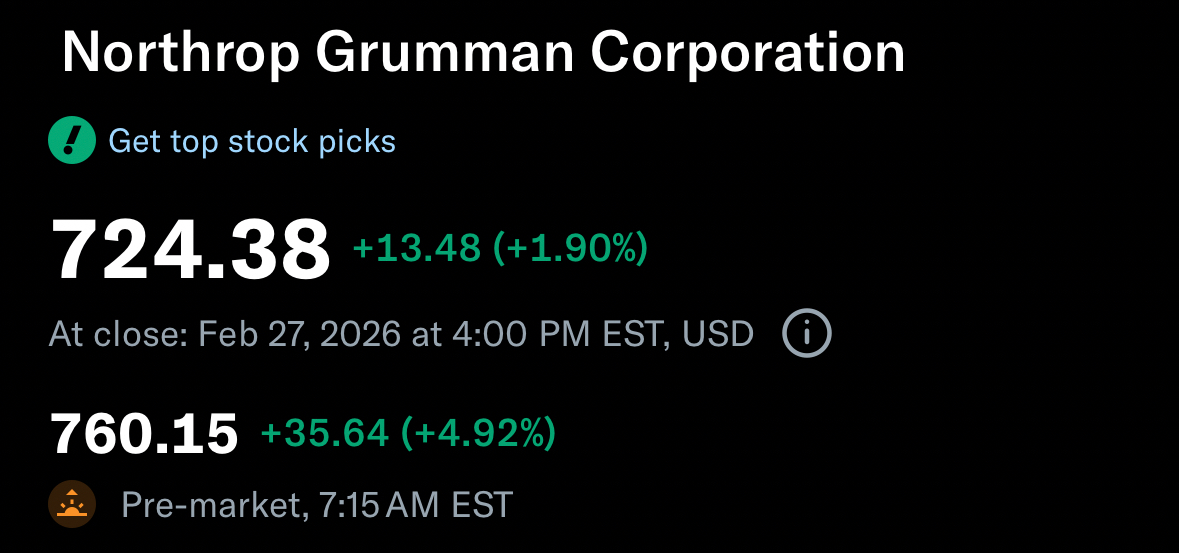
Task: Click the (+1.90%) percent change
Action: [x=570, y=248]
